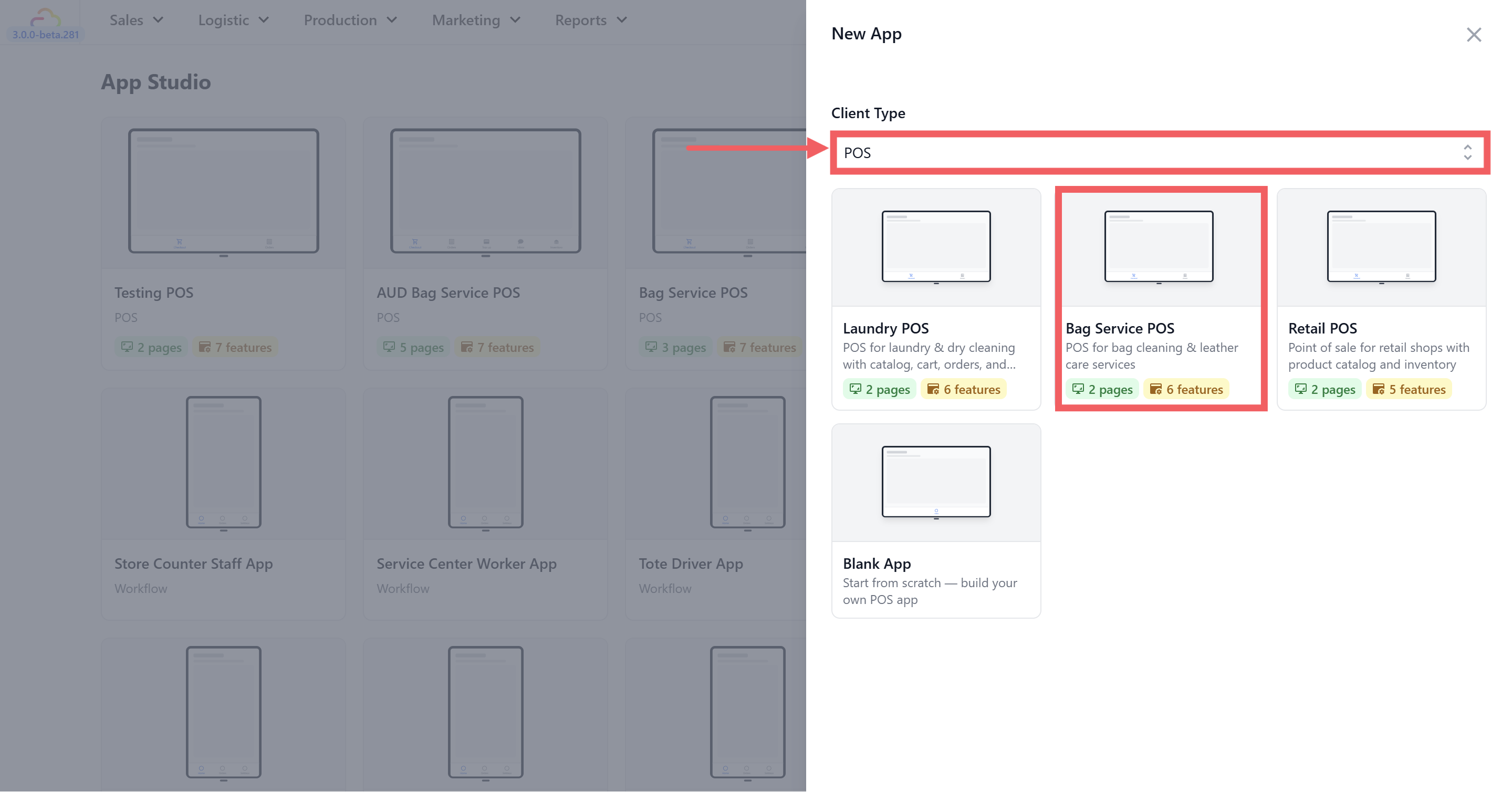Click pages icon on Retail POS card

[1300, 389]
